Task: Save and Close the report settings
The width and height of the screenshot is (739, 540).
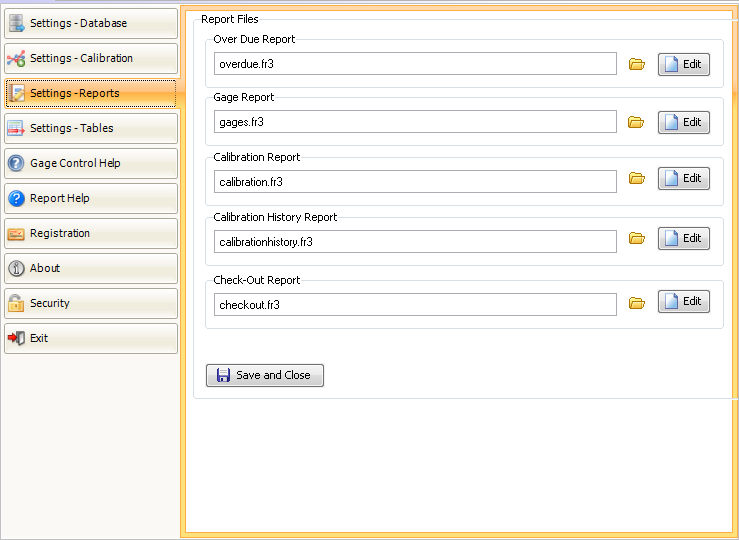Action: pos(265,376)
